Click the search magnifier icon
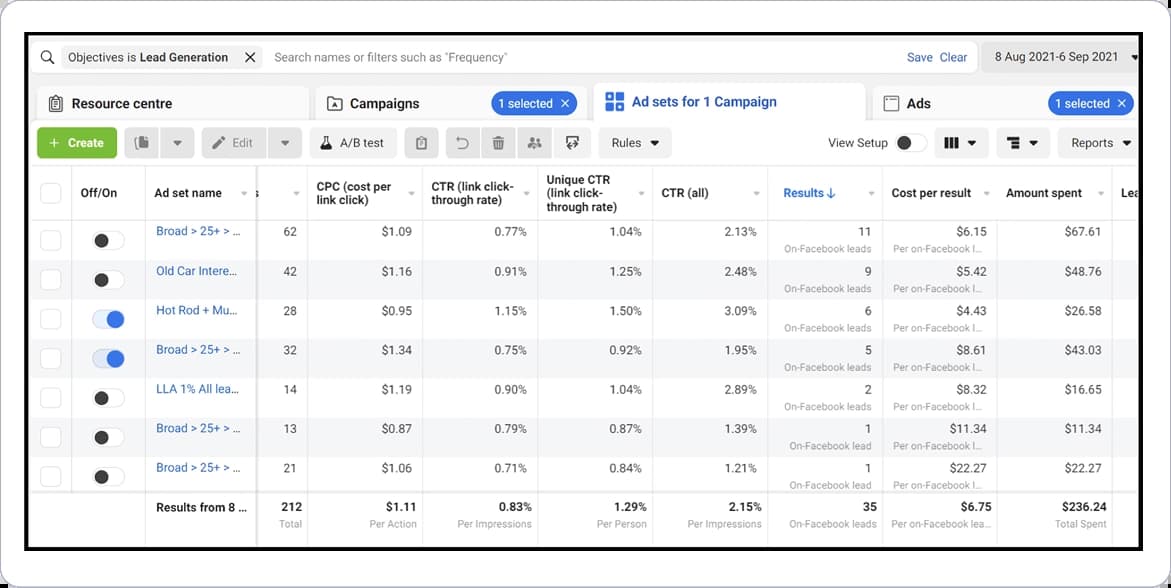 [48, 58]
